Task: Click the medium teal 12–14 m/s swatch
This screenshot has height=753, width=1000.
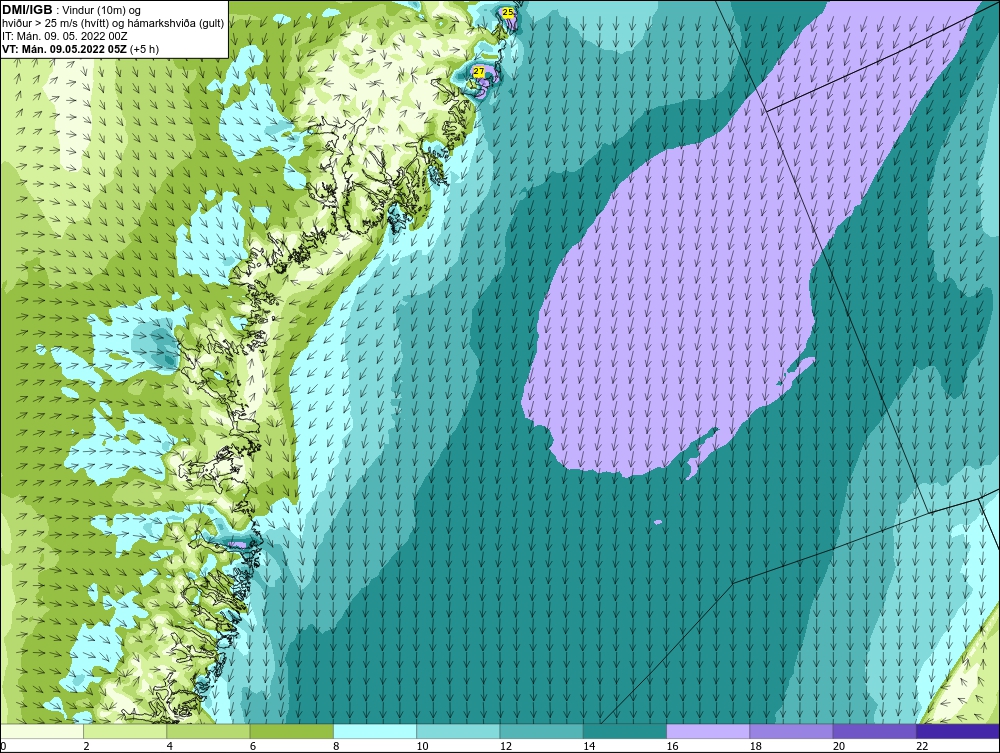Action: point(541,731)
